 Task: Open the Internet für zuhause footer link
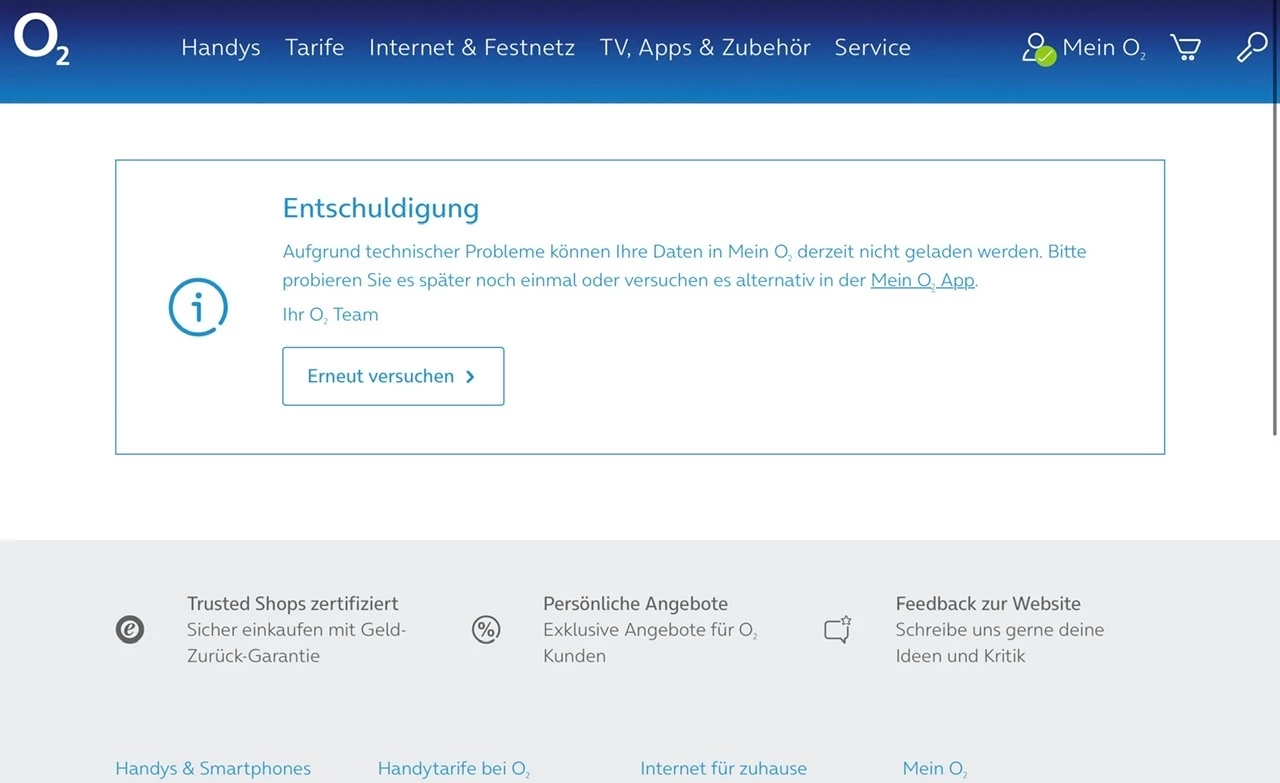point(723,768)
